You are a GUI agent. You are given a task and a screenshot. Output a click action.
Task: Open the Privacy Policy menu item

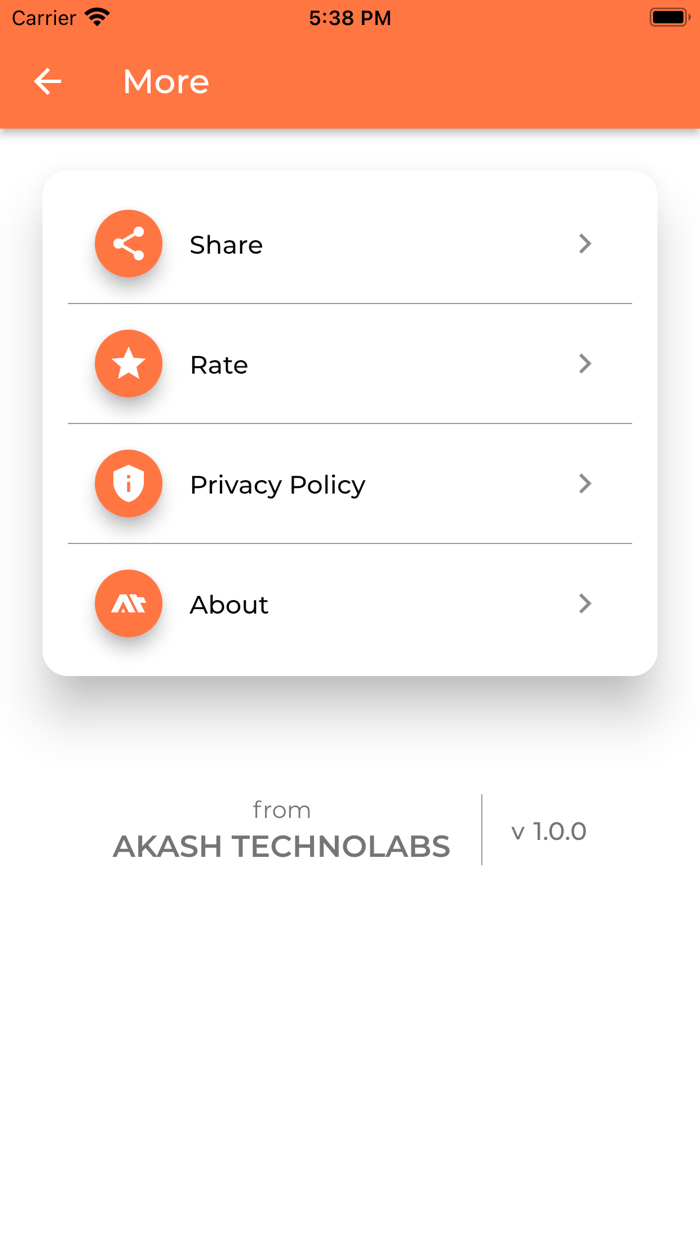(x=277, y=485)
